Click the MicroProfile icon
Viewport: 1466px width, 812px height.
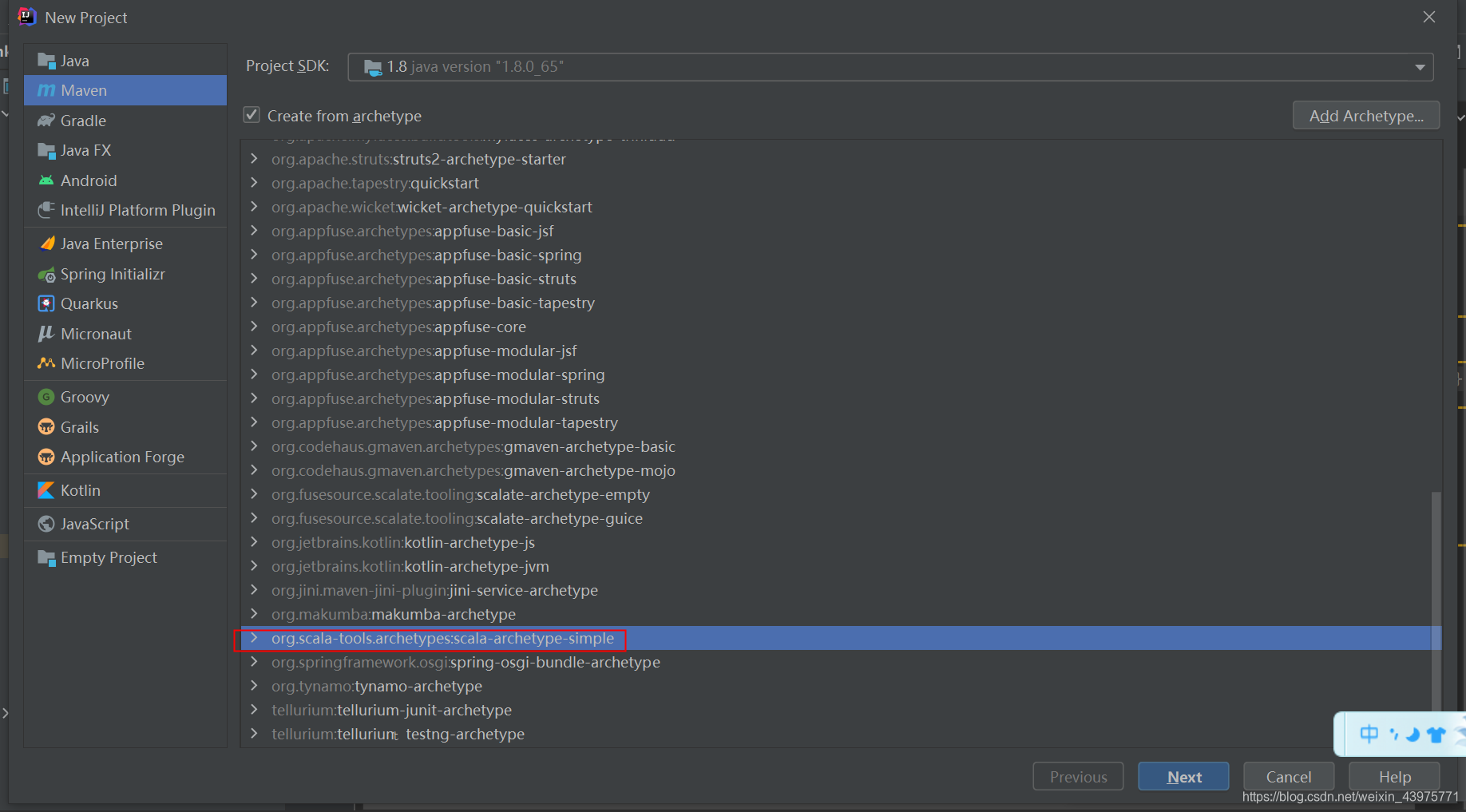click(x=46, y=363)
